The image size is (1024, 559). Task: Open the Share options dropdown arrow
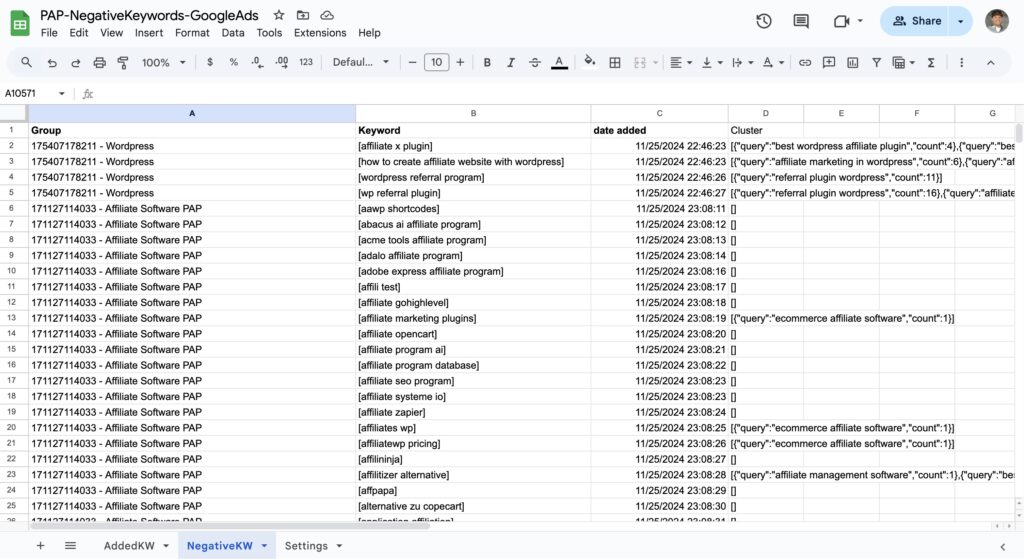961,21
